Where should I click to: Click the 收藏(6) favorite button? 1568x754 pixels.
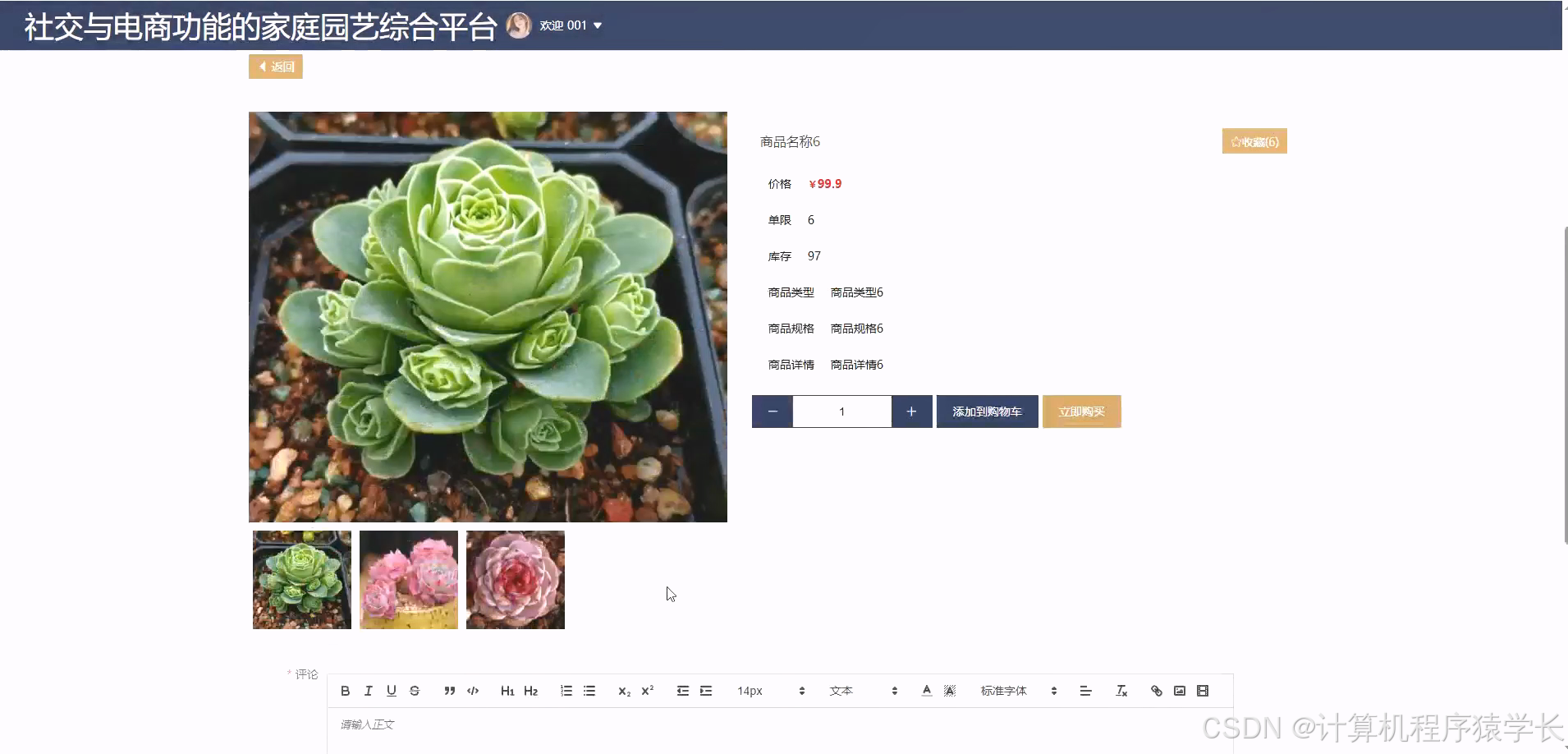click(1254, 141)
